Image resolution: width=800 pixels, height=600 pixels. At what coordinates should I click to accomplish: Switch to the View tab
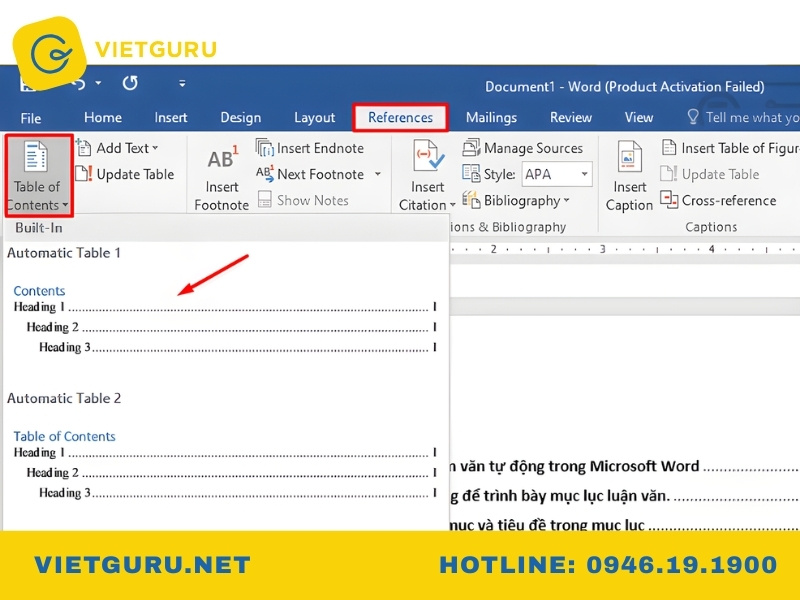pyautogui.click(x=639, y=118)
